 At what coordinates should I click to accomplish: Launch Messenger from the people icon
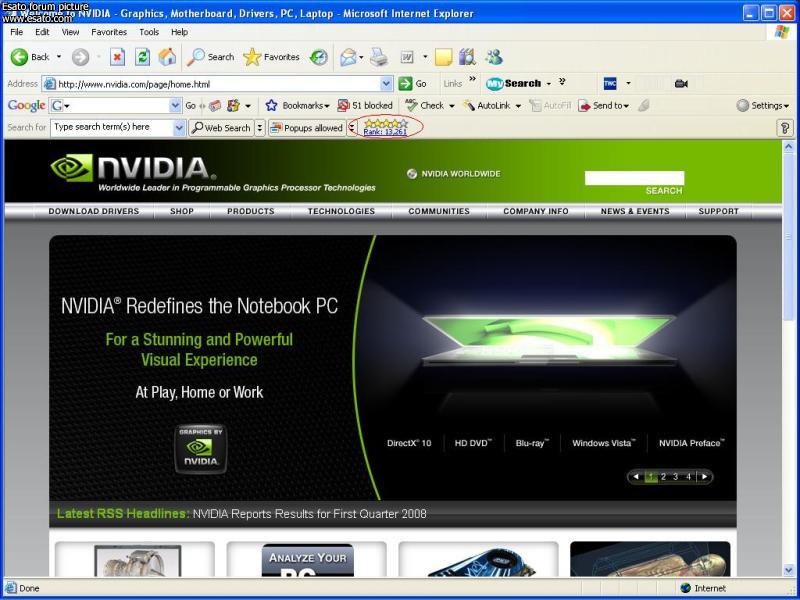pos(493,57)
